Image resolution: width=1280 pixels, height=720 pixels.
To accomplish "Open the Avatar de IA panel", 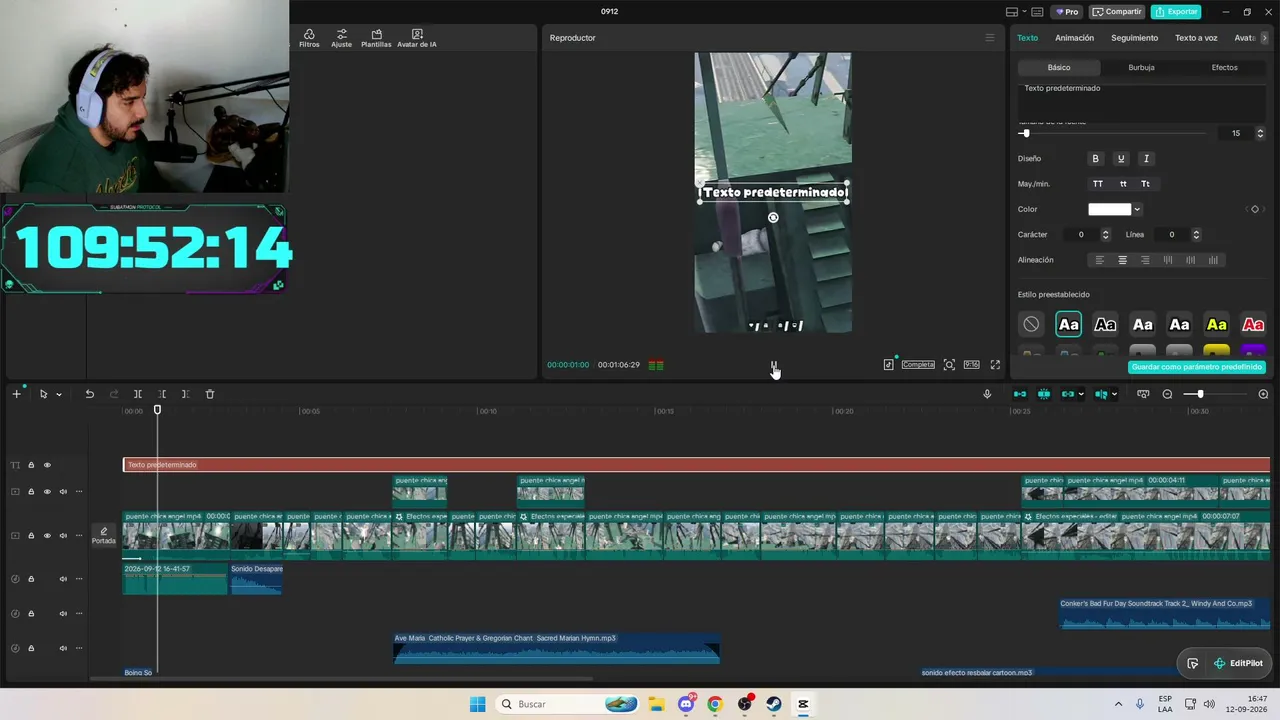I will pyautogui.click(x=416, y=38).
